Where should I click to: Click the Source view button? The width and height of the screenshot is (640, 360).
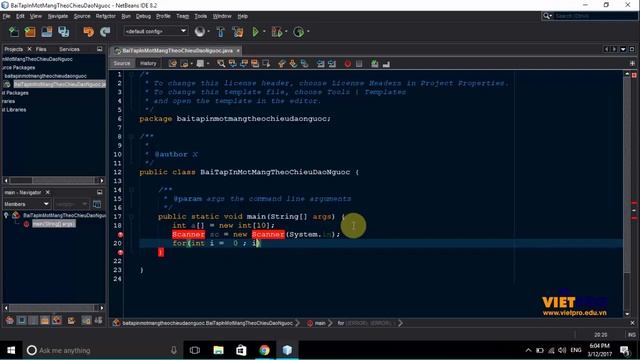pyautogui.click(x=122, y=63)
